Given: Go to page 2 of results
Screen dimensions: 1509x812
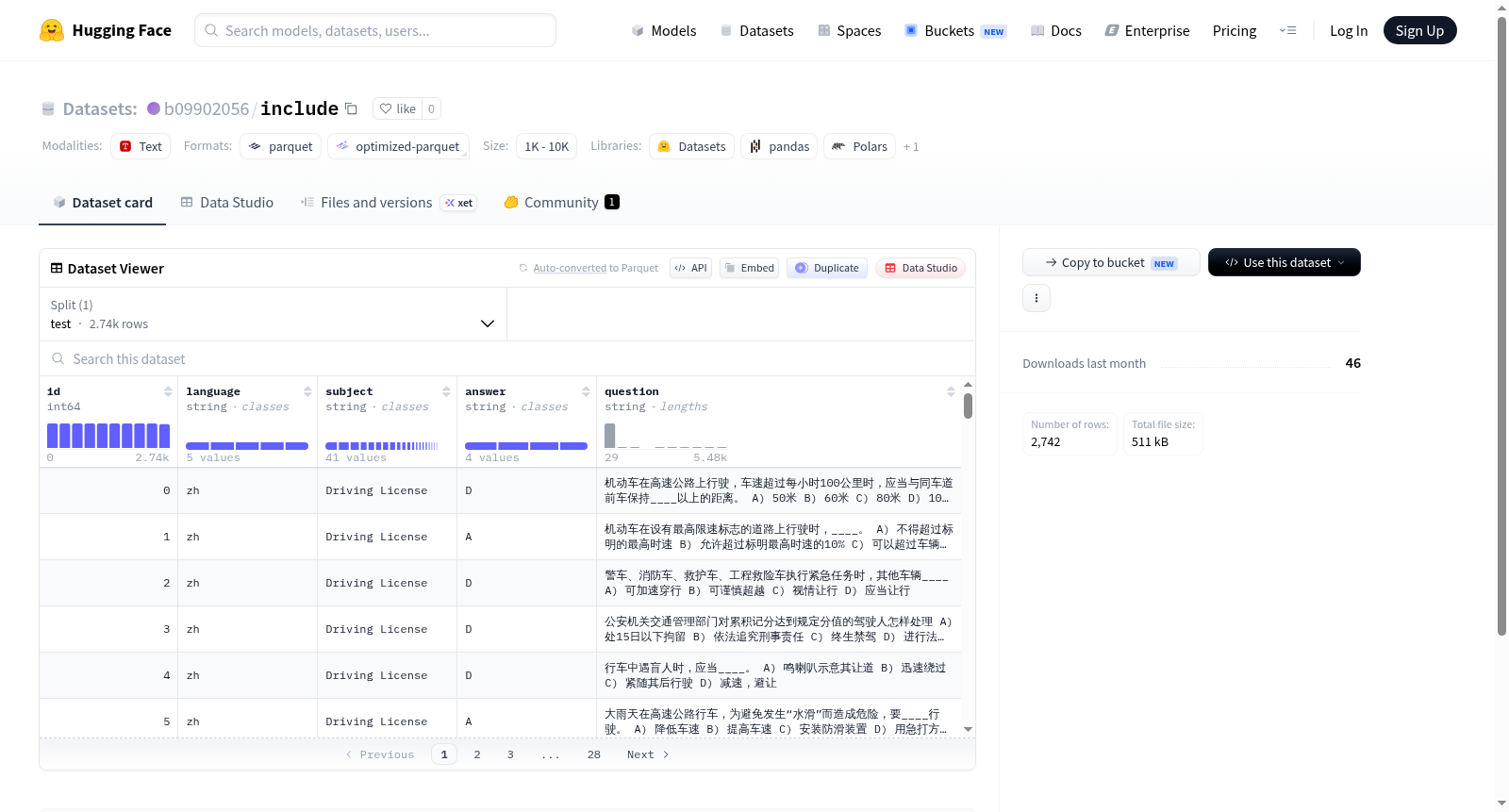Looking at the screenshot, I should click(477, 754).
